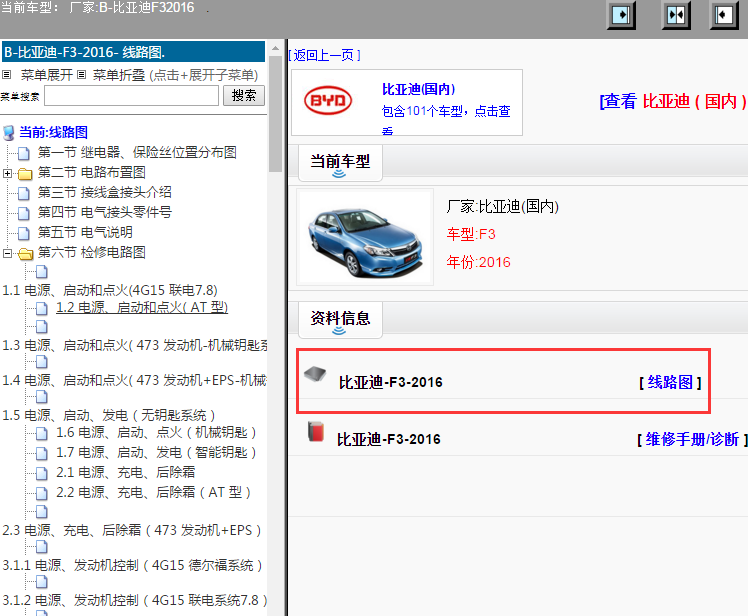Click the red book icon for 维修手册 row
The width and height of the screenshot is (748, 616).
pos(315,431)
